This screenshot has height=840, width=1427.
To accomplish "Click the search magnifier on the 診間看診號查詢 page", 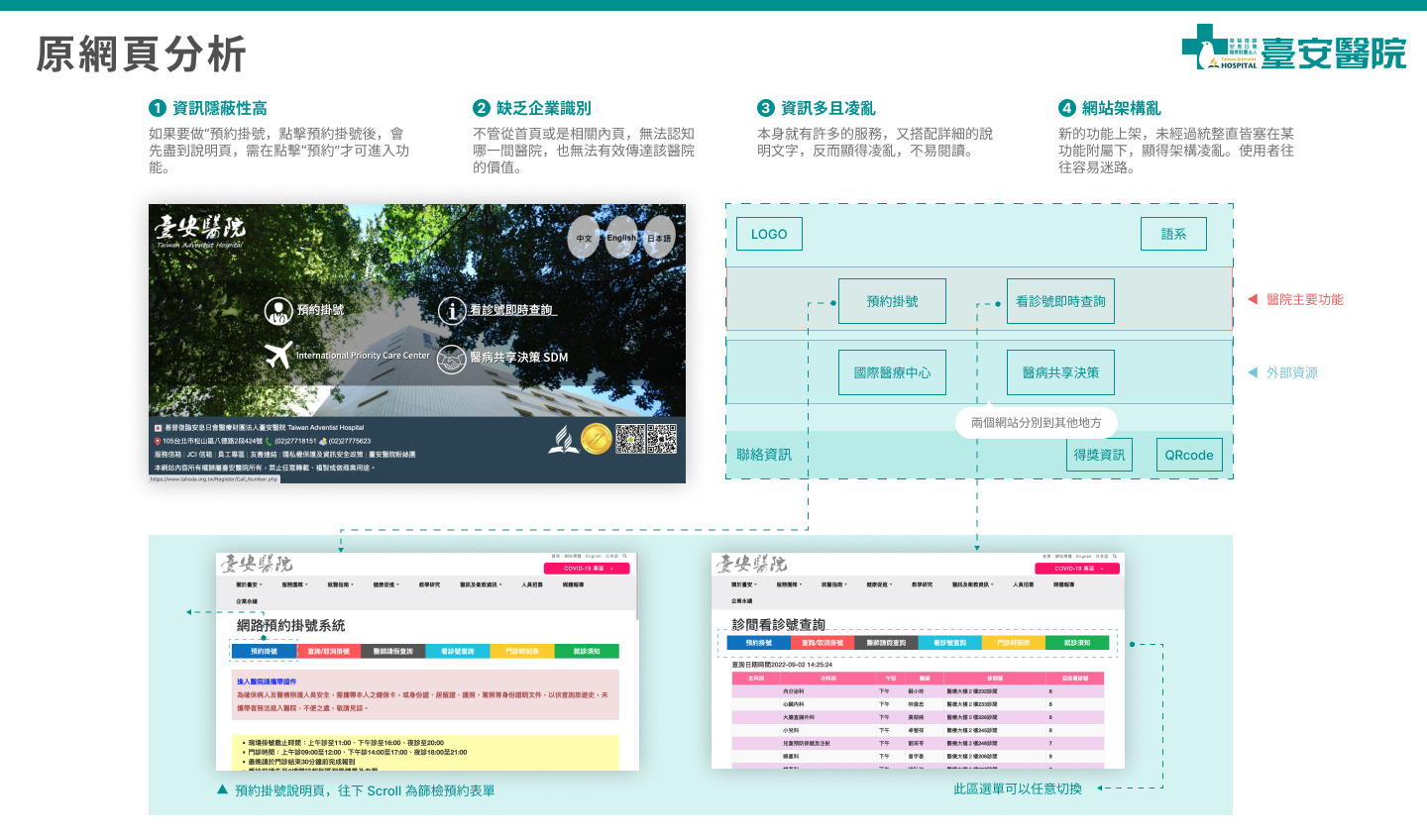I will (1115, 556).
